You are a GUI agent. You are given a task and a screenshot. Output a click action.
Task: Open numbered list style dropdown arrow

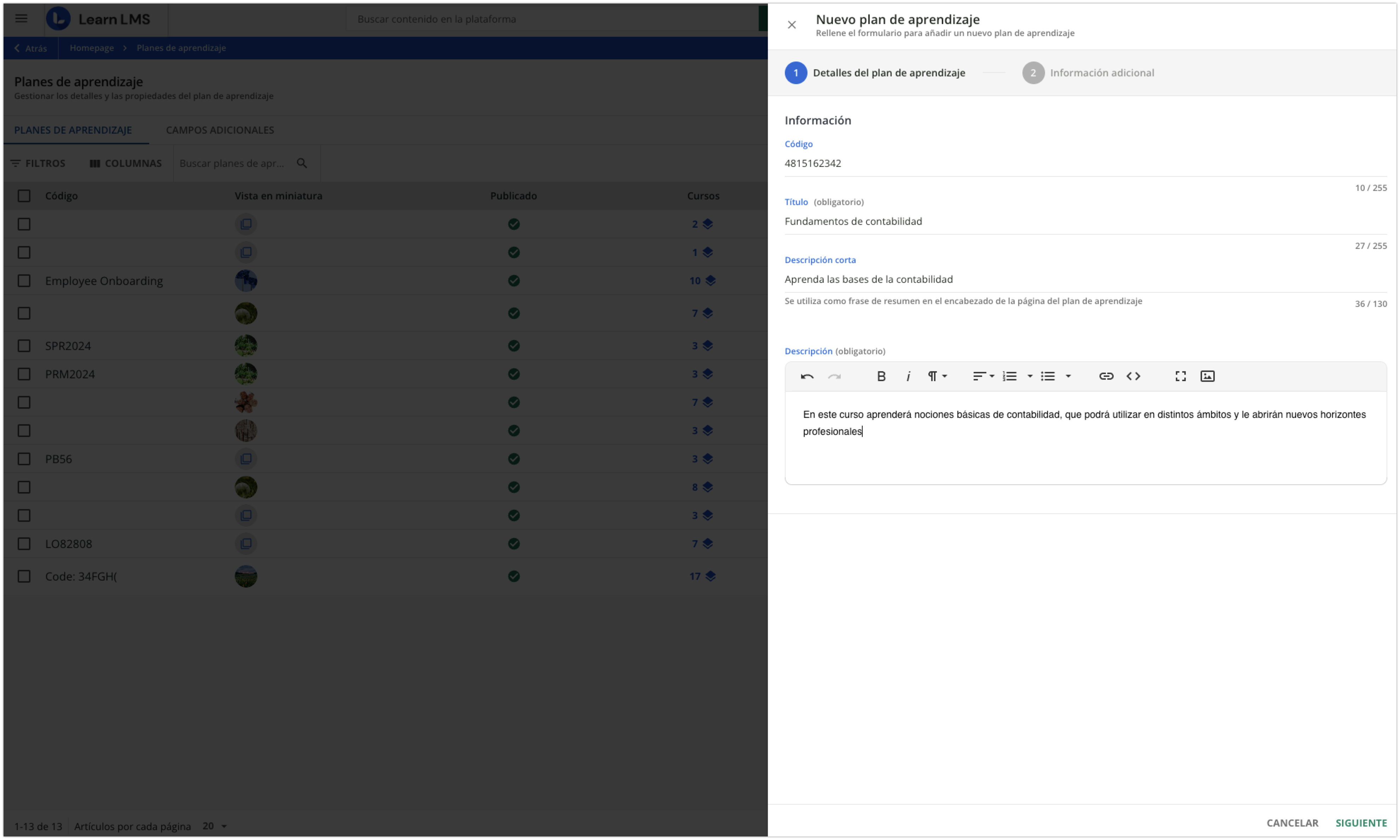tap(1030, 377)
